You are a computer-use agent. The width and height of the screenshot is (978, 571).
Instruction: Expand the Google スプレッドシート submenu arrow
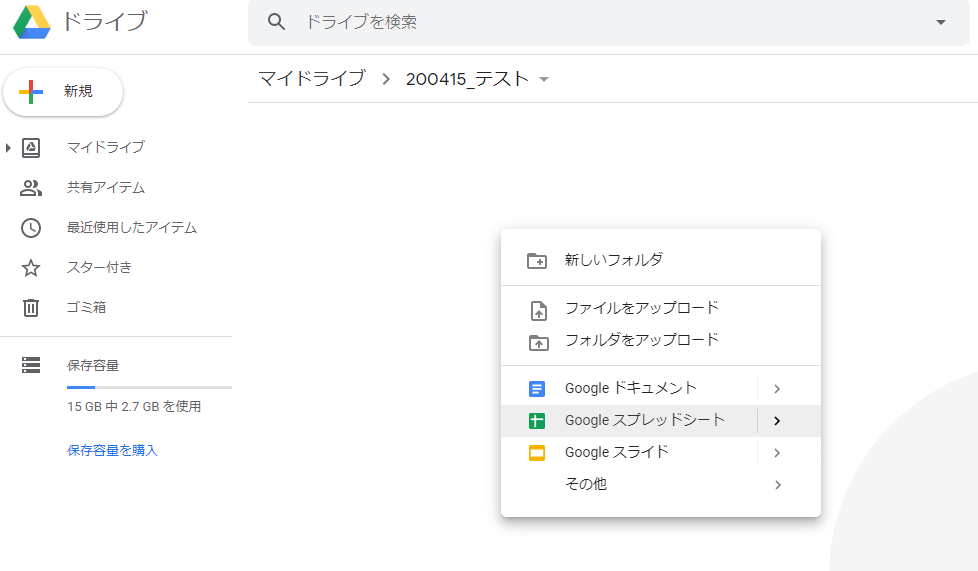pos(777,421)
